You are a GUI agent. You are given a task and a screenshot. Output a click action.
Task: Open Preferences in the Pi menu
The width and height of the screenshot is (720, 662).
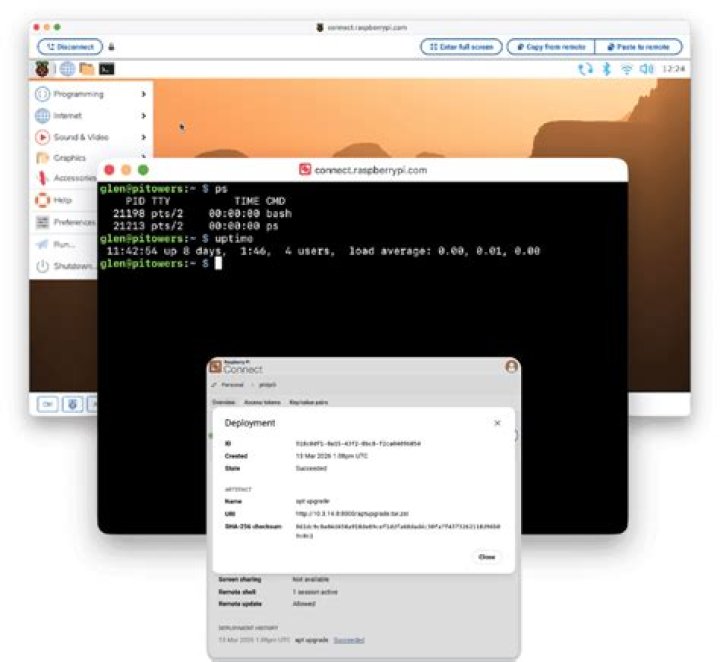(x=64, y=222)
